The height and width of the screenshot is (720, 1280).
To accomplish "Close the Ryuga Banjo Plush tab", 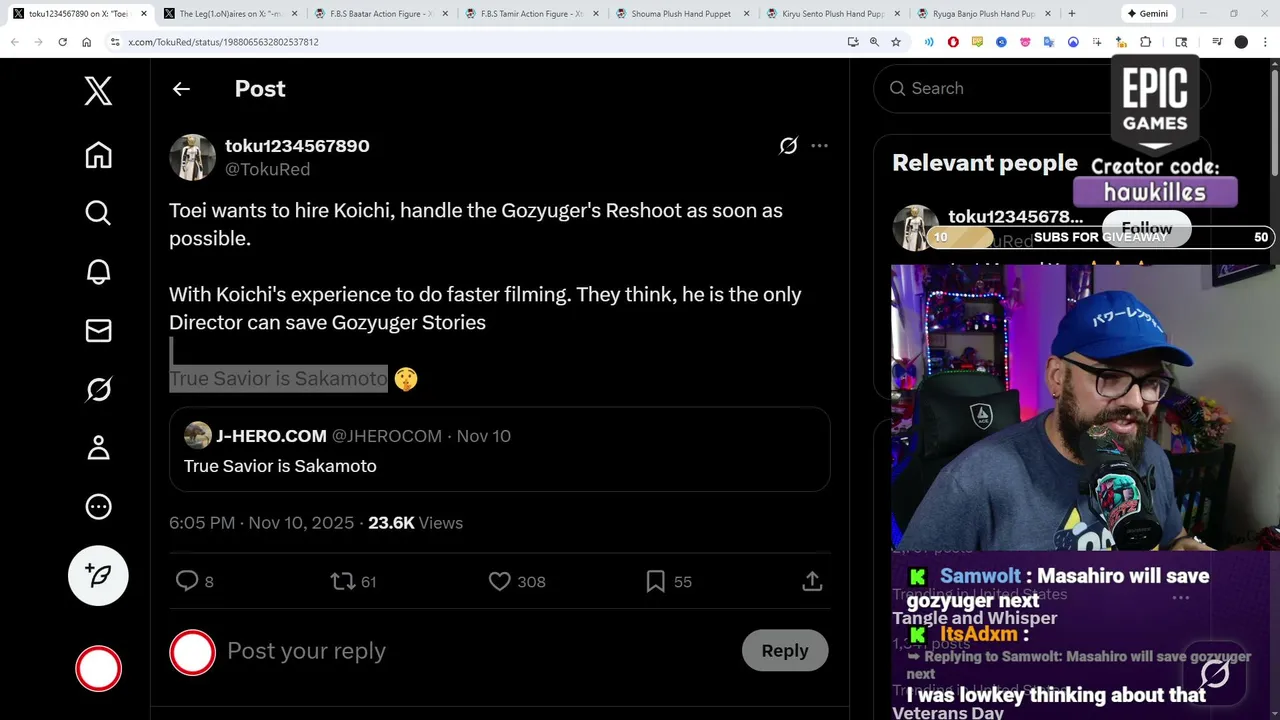I will [1047, 14].
